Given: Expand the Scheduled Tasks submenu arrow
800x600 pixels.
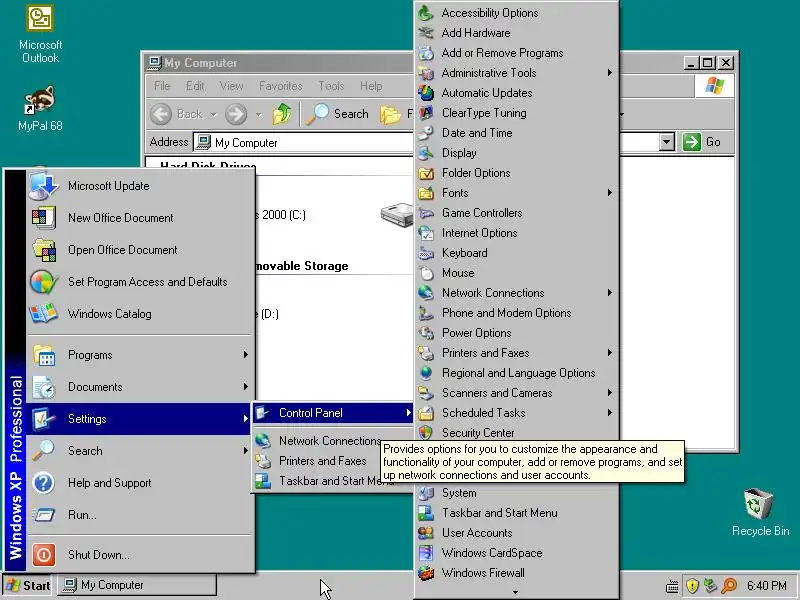Looking at the screenshot, I should pyautogui.click(x=610, y=412).
